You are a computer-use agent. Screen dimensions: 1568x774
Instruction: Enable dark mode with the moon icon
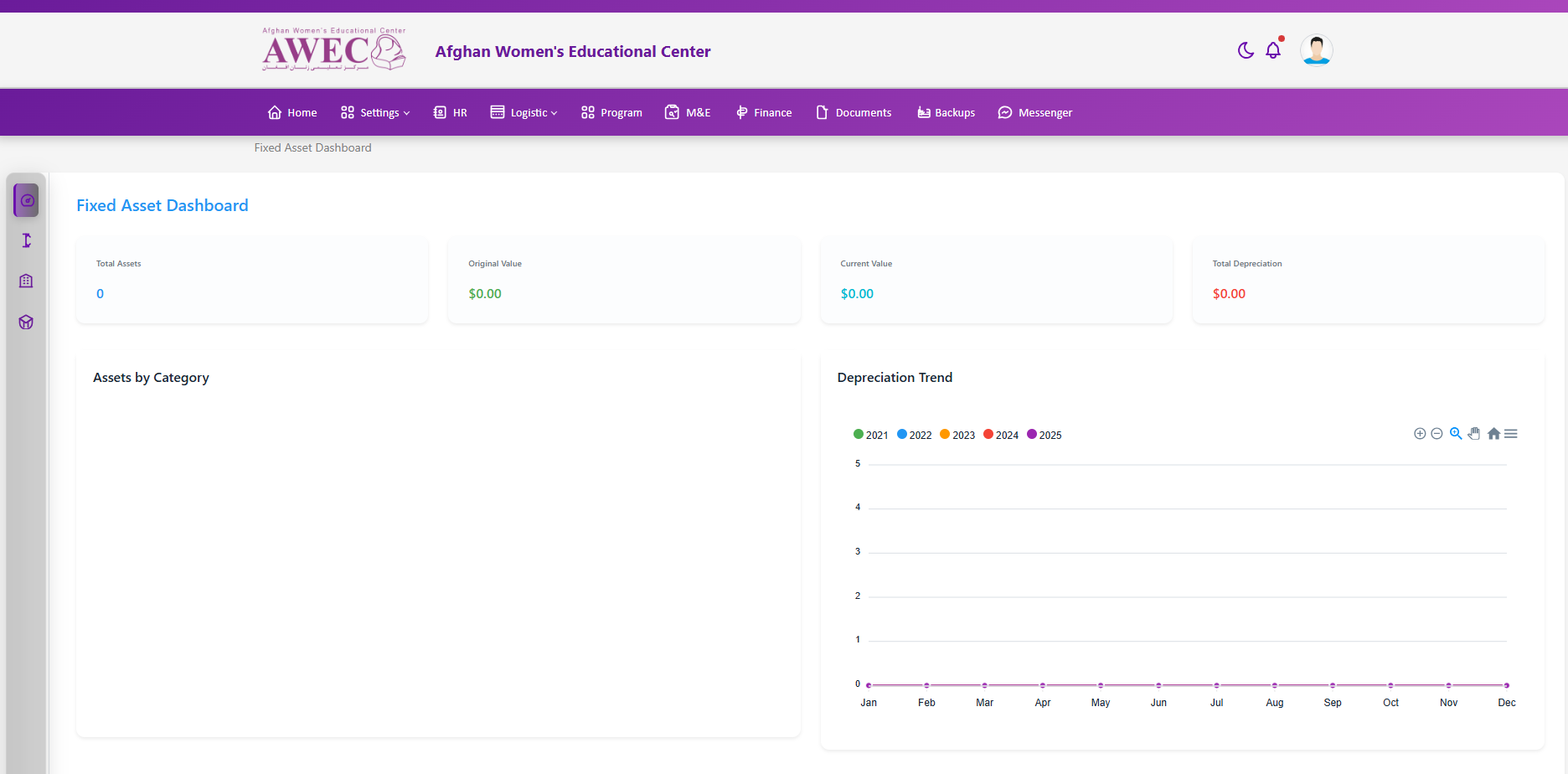point(1246,50)
